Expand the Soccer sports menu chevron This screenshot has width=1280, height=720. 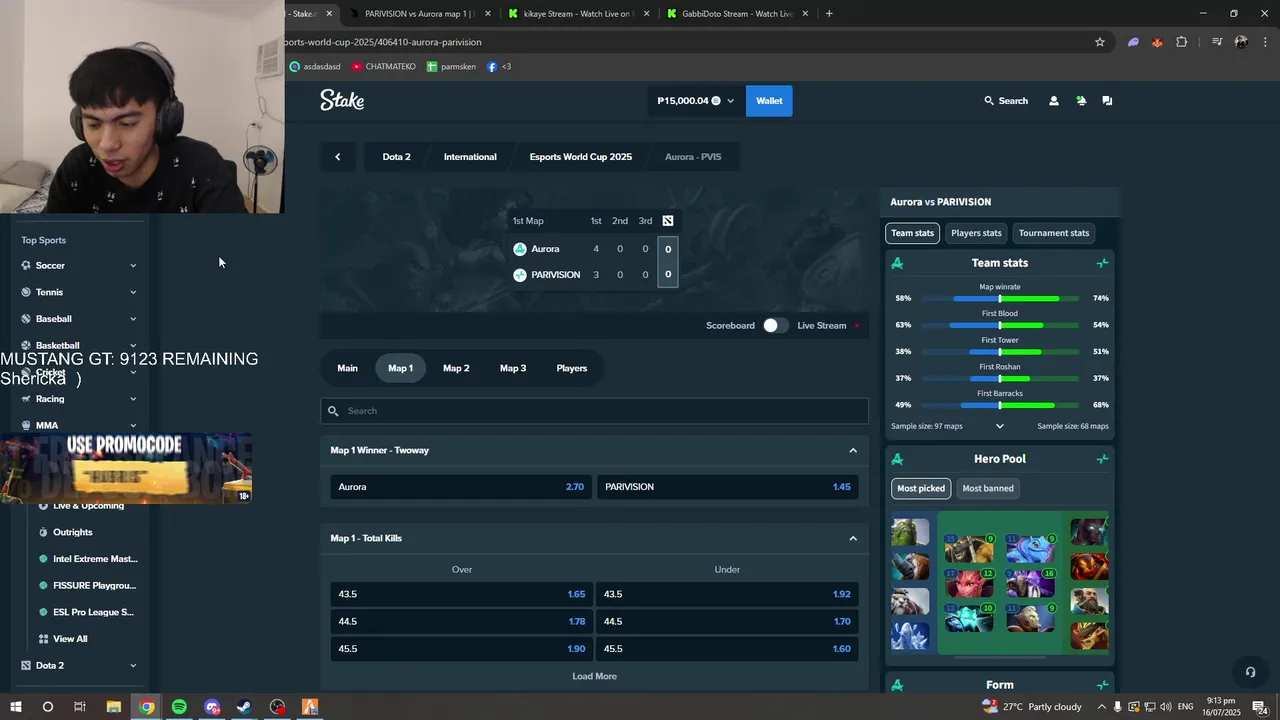coord(133,266)
